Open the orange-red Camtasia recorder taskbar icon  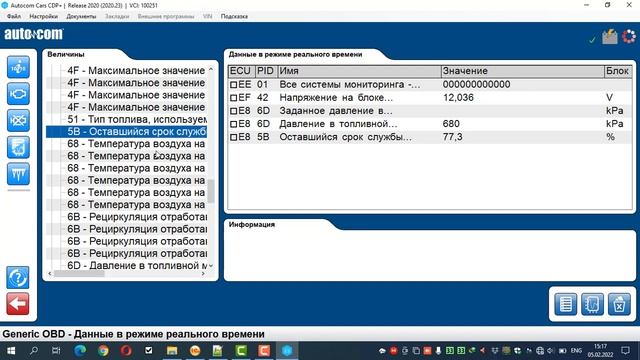(264, 351)
